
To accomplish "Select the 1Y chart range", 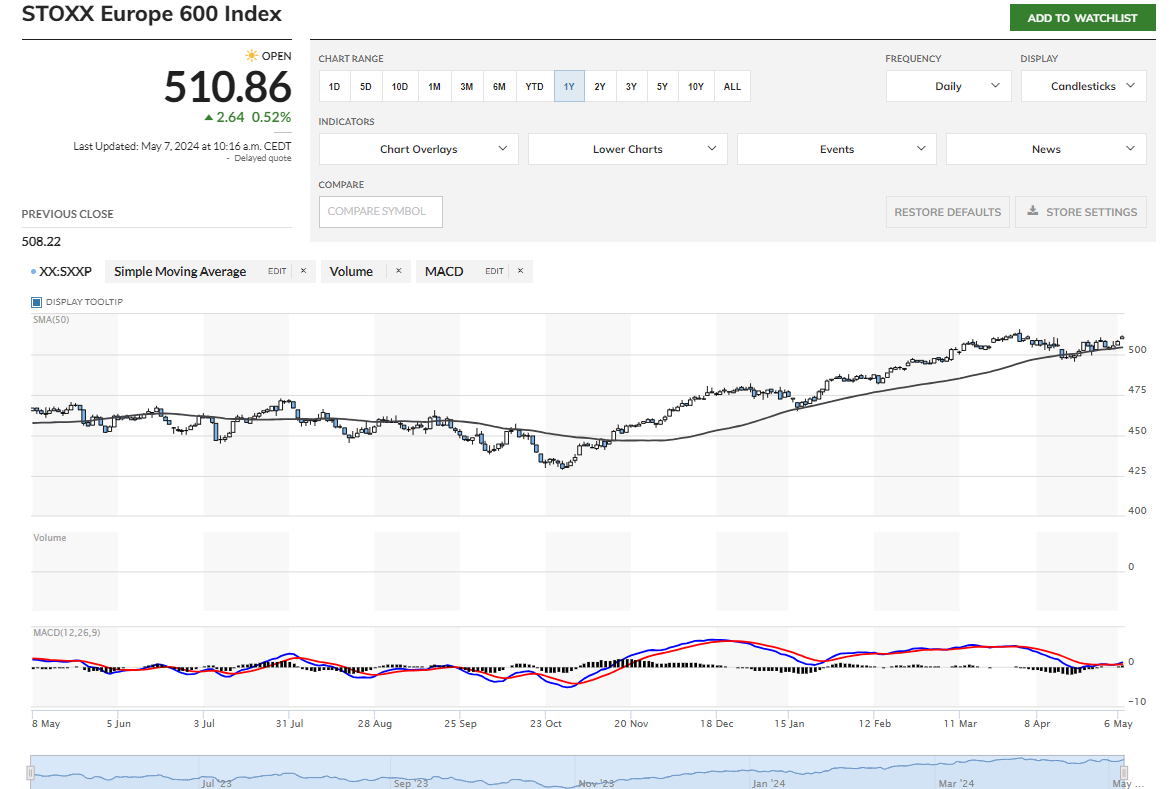I will click(569, 87).
